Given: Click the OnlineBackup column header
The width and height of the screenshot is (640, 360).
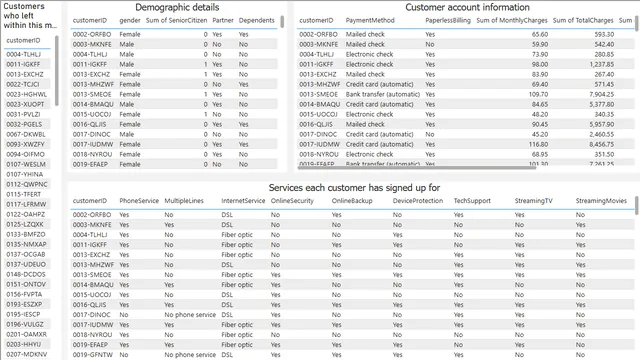Looking at the screenshot, I should coord(352,201).
